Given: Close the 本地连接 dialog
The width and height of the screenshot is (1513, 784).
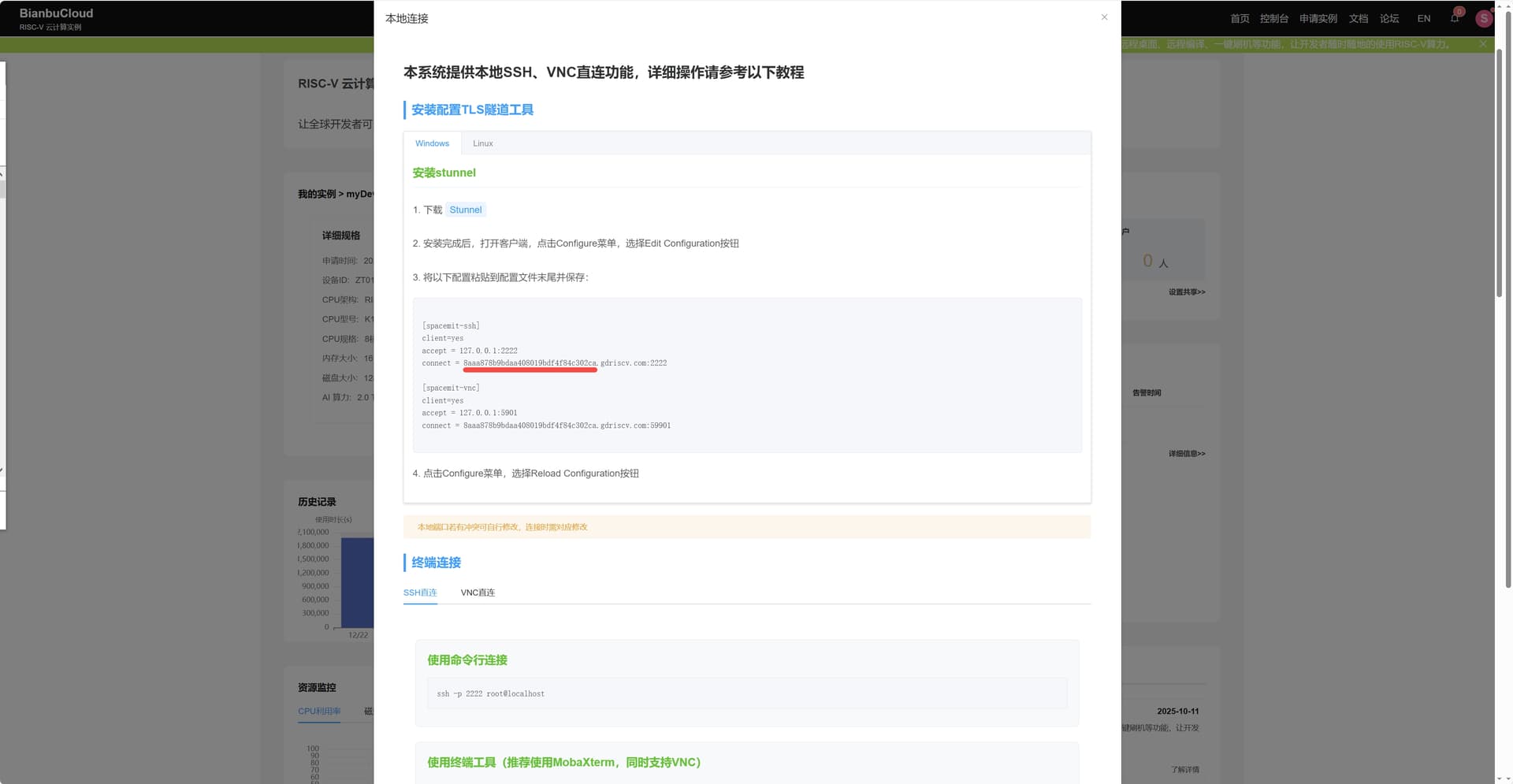Looking at the screenshot, I should coord(1104,17).
